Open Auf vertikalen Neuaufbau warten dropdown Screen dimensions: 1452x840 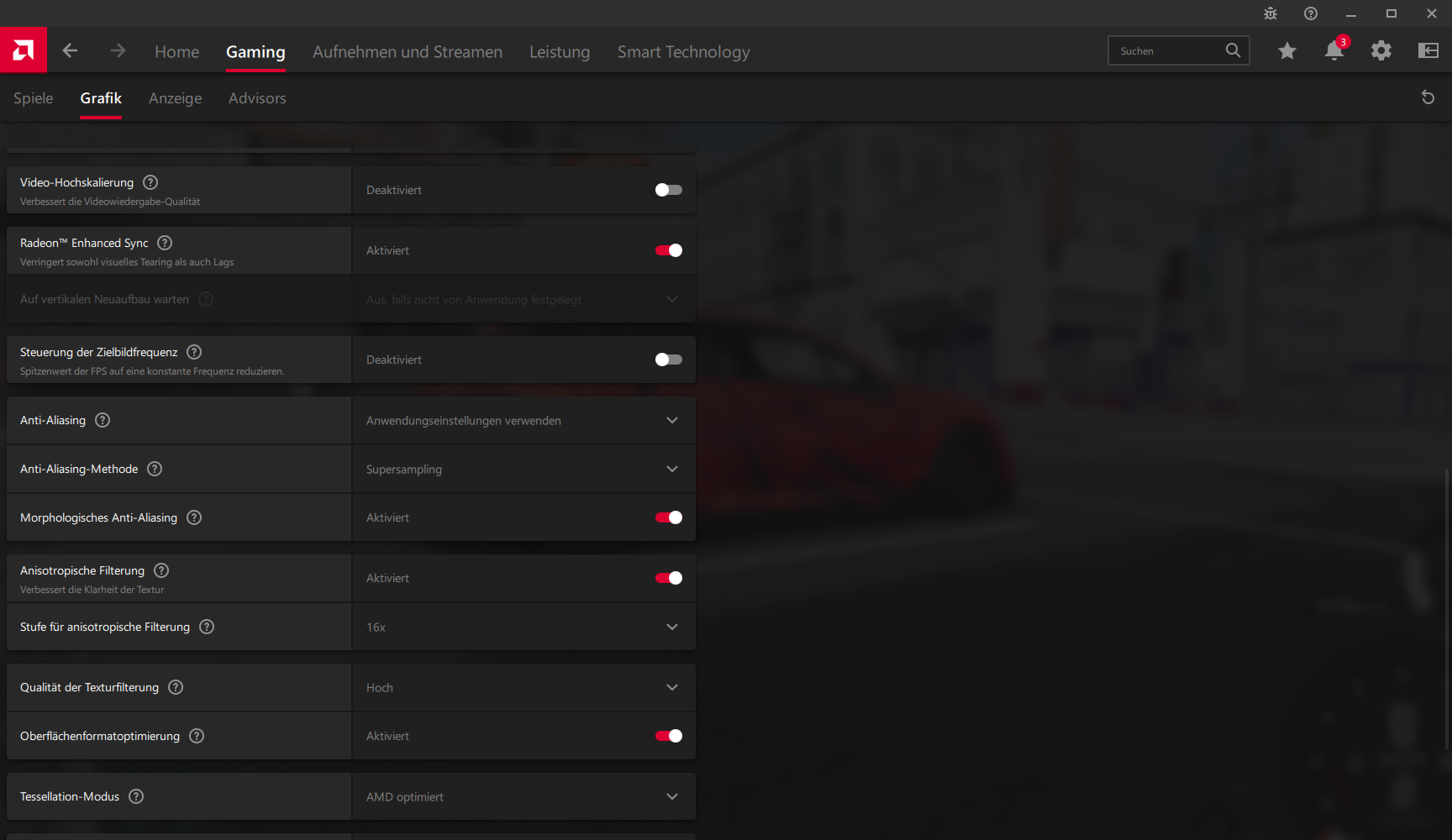[523, 299]
